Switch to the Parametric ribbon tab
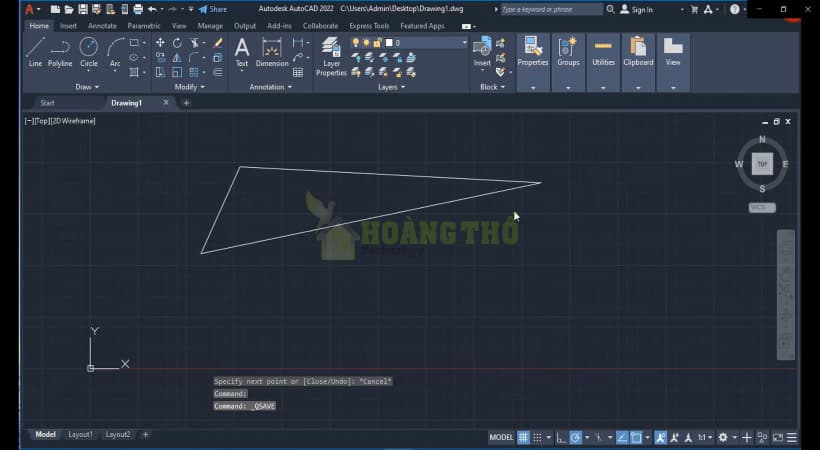Viewport: 820px width, 450px height. click(x=144, y=26)
